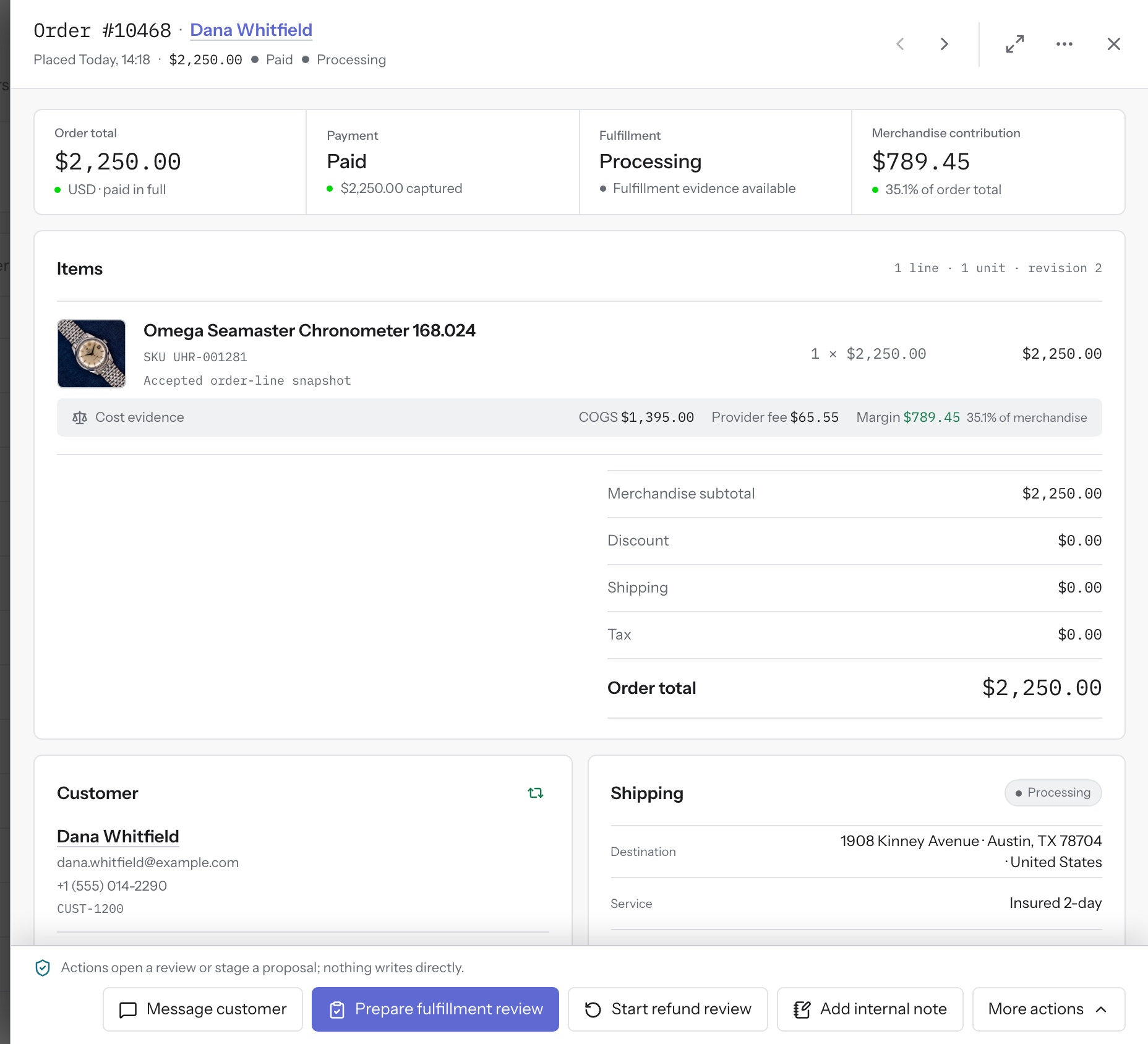Open Dana Whitfield link in header
The height and width of the screenshot is (1044, 1148).
click(x=251, y=30)
